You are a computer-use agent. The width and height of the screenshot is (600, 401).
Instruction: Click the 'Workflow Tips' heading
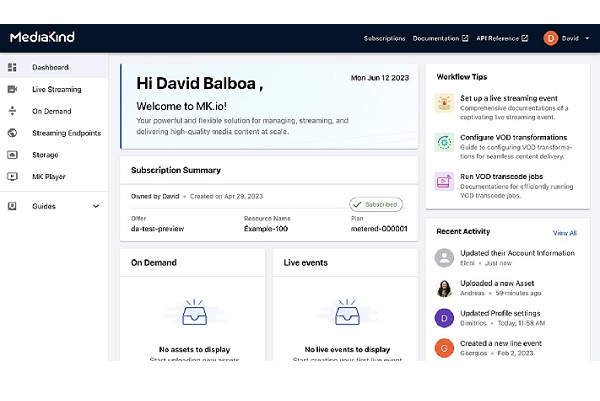[461, 77]
